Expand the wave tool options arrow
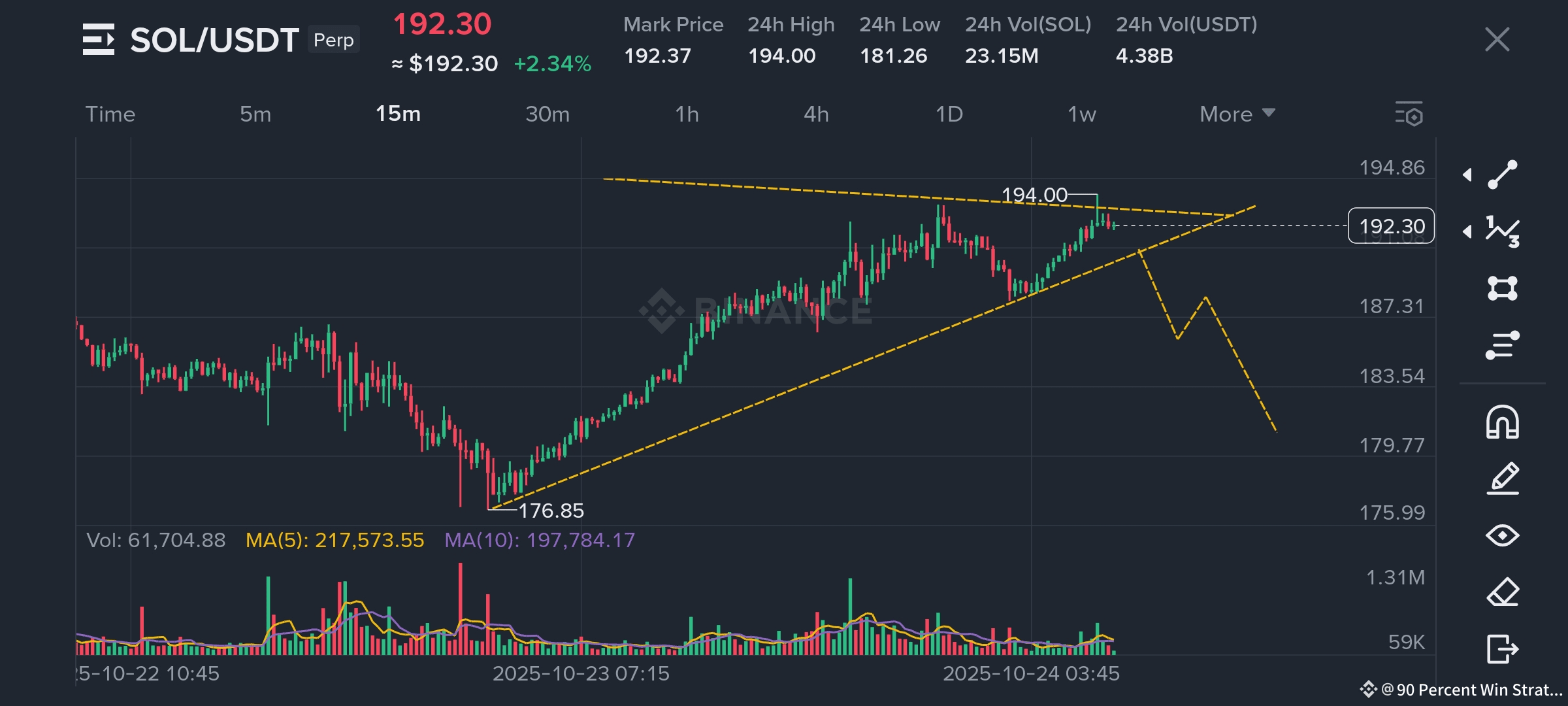 tap(1467, 231)
